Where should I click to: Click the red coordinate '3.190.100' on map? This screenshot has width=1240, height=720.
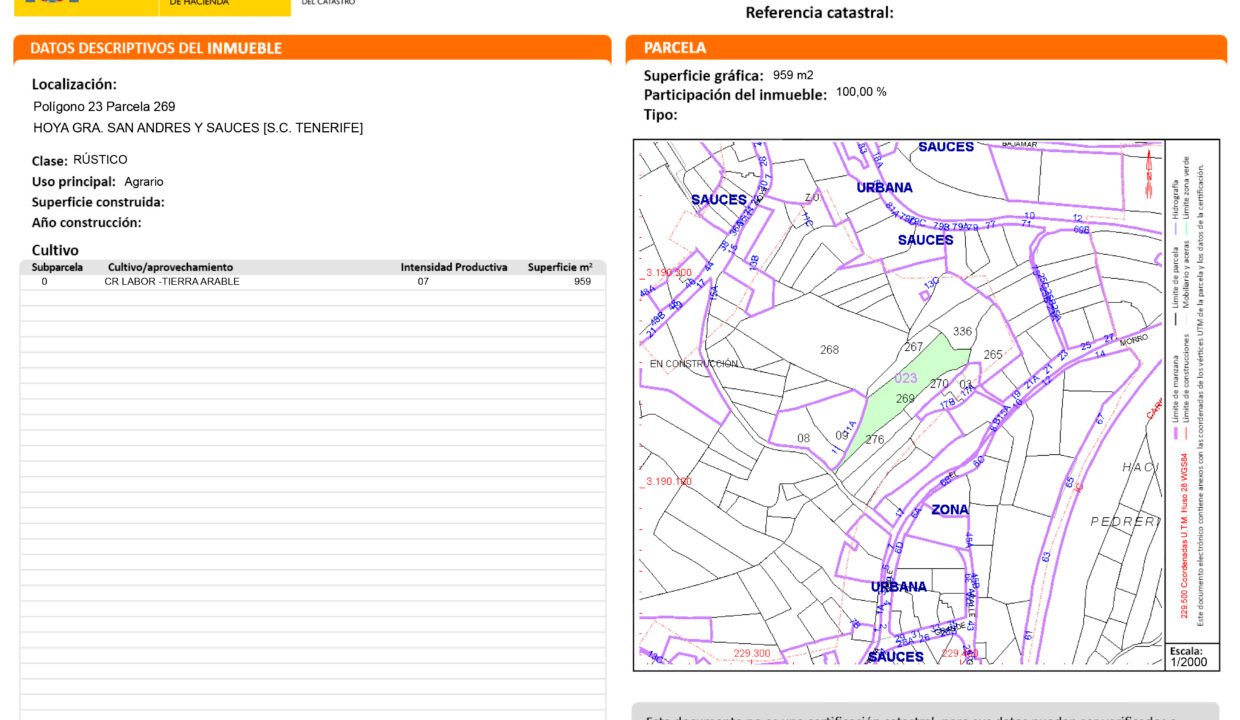[669, 482]
